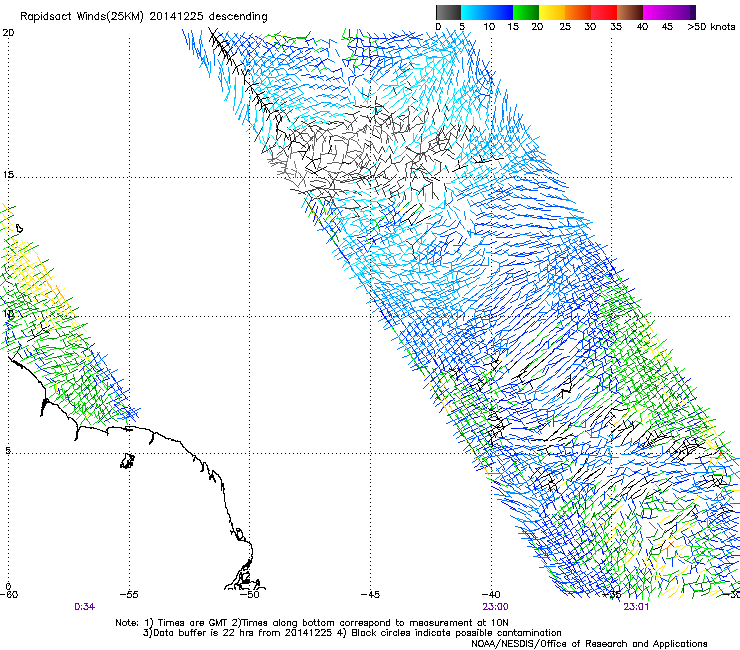Click the longitude '-40' axis label
Image resolution: width=740 pixels, height=650 pixels.
491,595
